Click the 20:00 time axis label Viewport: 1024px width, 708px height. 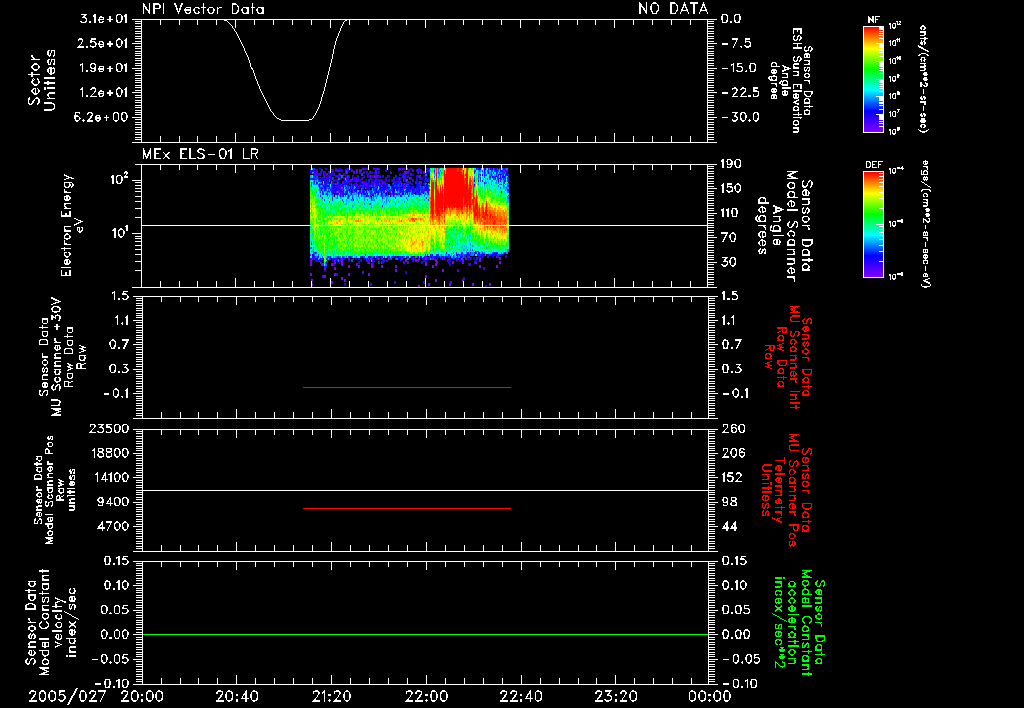[142, 697]
